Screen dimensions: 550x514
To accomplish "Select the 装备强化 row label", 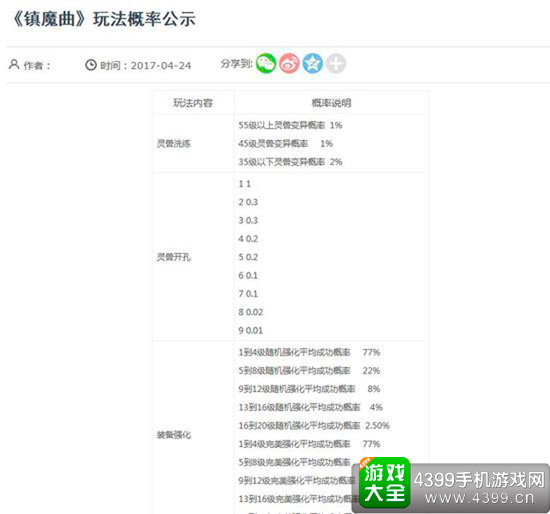I will pos(174,435).
